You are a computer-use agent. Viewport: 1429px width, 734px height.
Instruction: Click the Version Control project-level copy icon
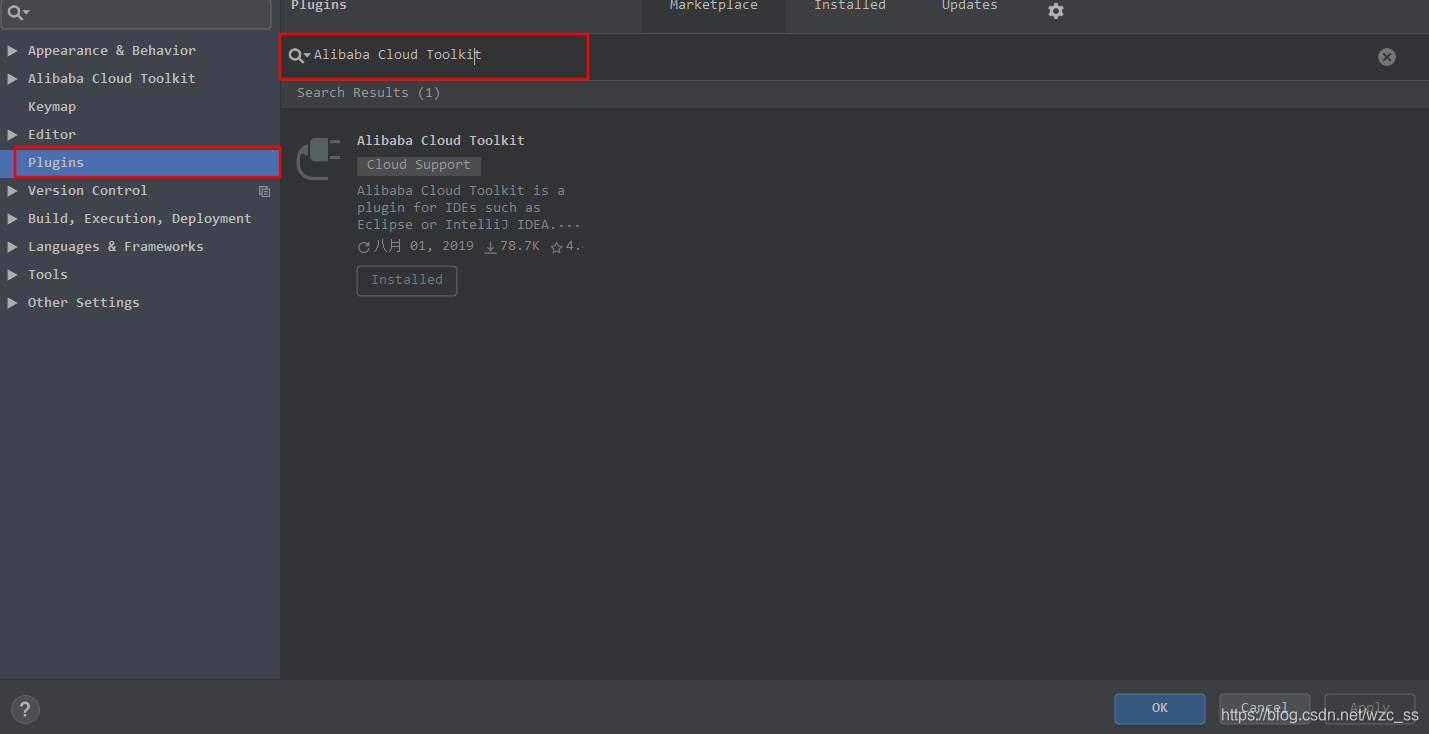point(264,191)
